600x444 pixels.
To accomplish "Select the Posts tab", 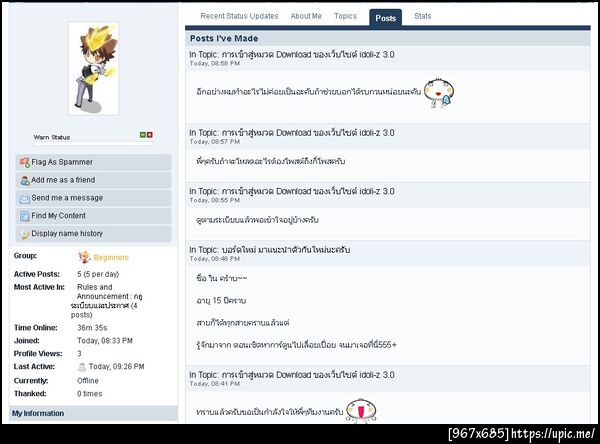I will click(x=385, y=18).
